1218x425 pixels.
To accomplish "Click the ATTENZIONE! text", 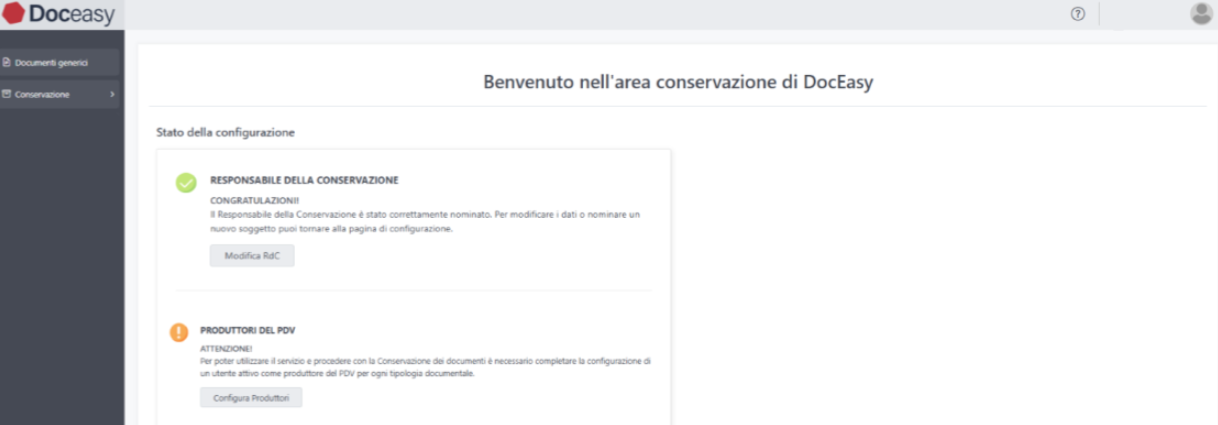I will (224, 347).
